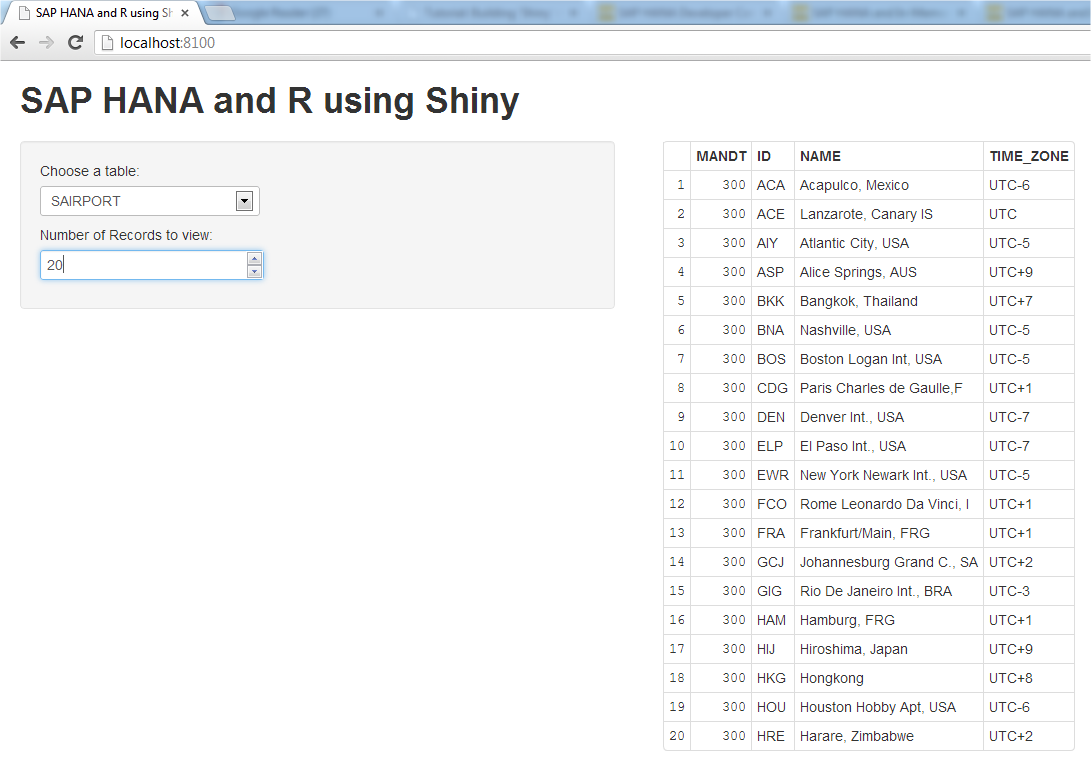The height and width of the screenshot is (767, 1091).
Task: Click page icon in address bar
Action: tap(106, 43)
